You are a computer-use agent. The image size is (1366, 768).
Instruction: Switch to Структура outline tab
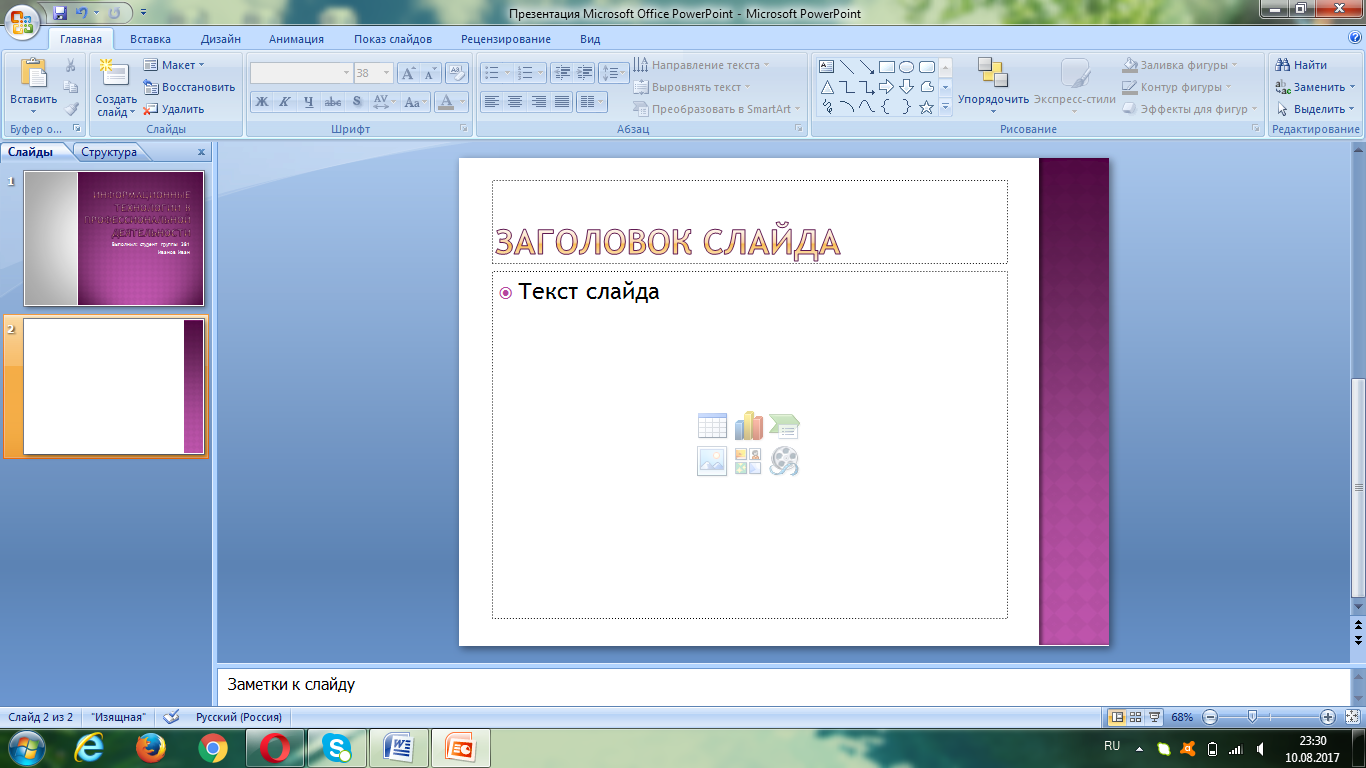click(x=109, y=152)
